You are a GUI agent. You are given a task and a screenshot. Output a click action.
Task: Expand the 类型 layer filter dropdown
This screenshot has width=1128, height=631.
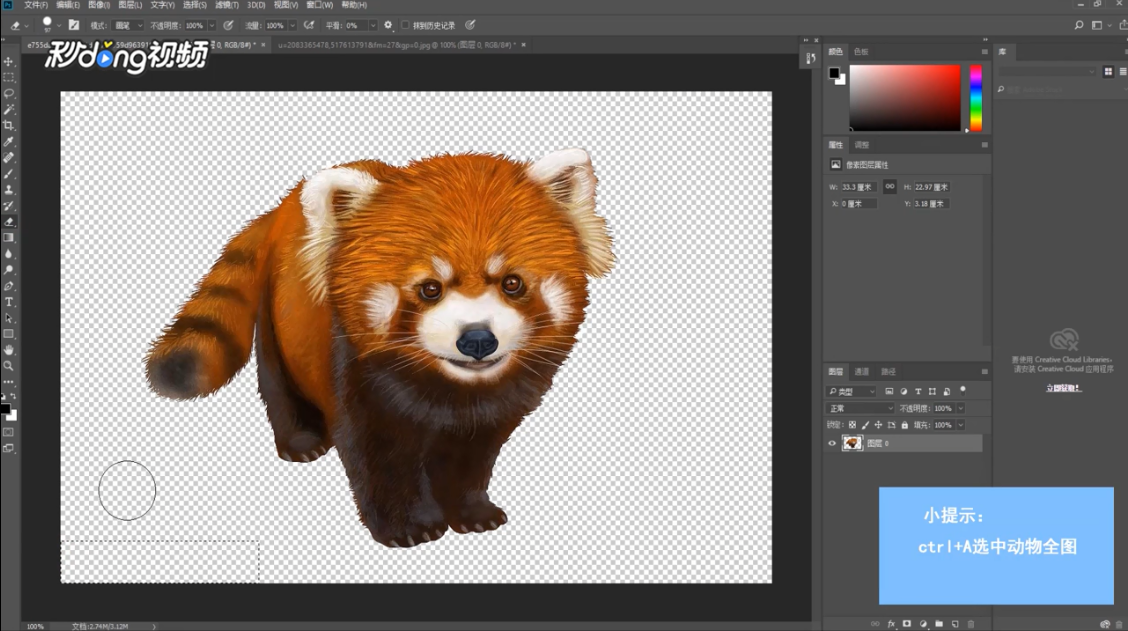(851, 391)
